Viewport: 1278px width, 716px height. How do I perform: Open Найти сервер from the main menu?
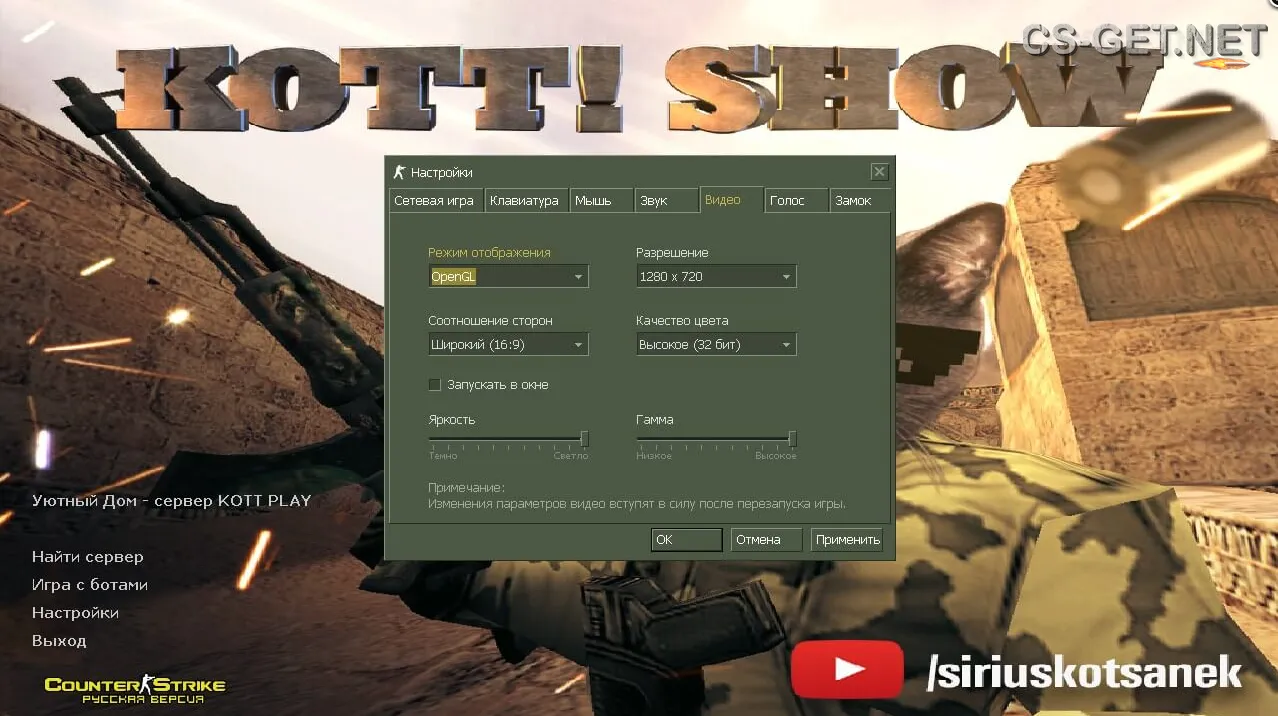point(88,557)
